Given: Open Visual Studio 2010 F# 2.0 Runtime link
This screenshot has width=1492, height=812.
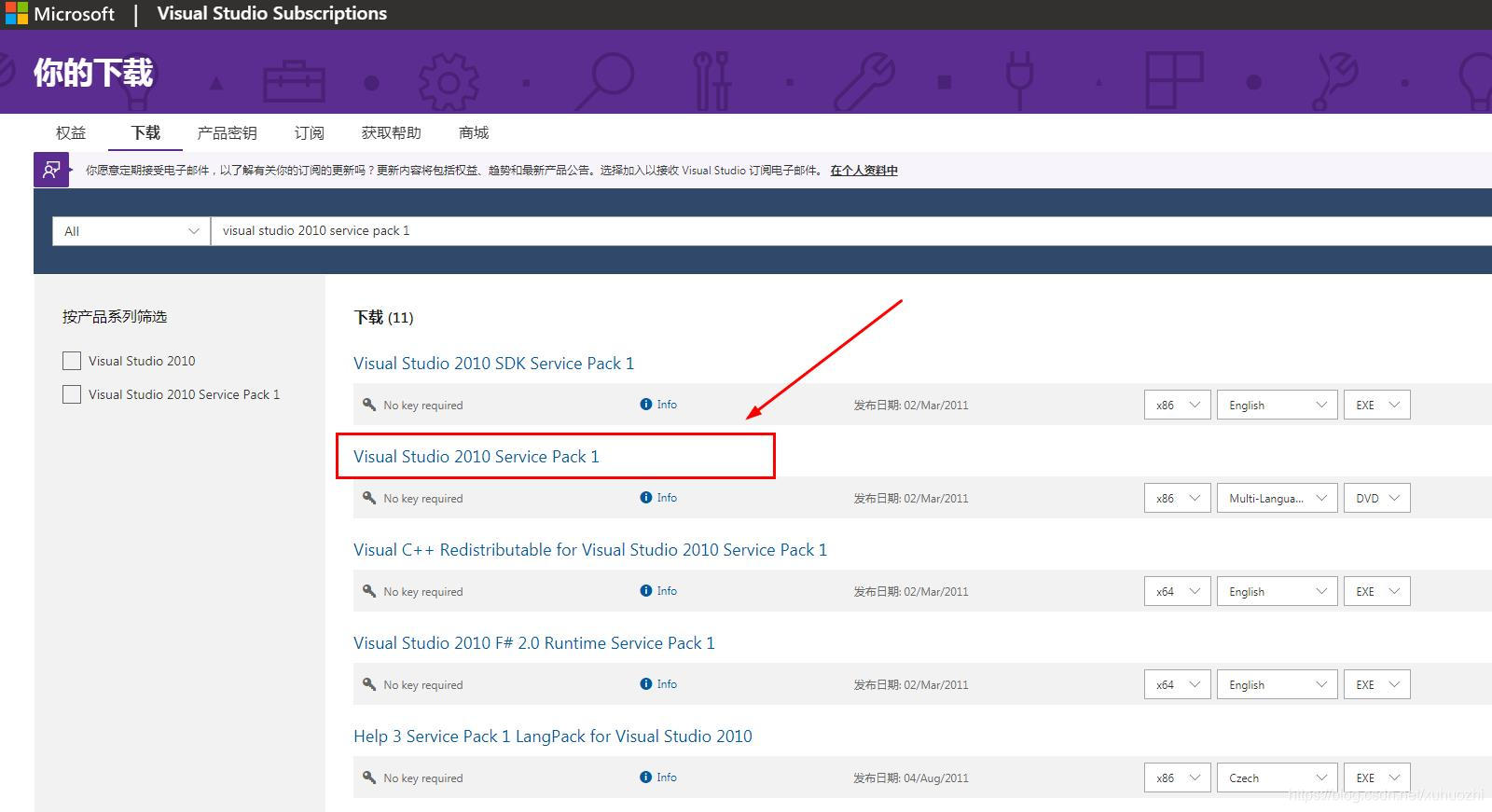Looking at the screenshot, I should pyautogui.click(x=534, y=643).
